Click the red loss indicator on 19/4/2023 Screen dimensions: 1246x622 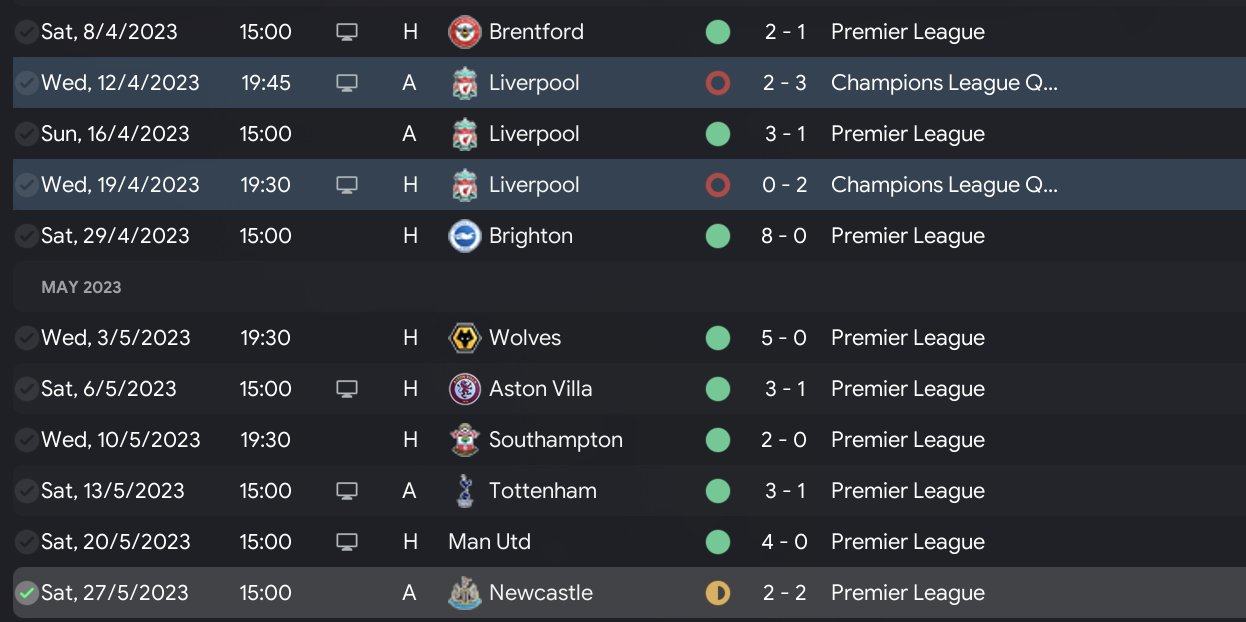[717, 185]
